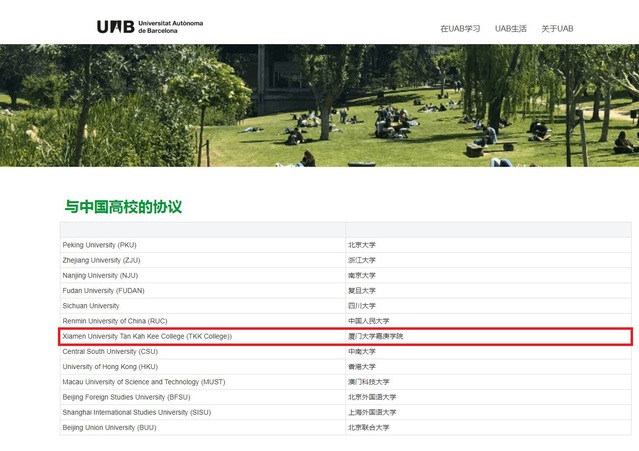Click University of Hong Kong (HKU)
This screenshot has height=451, width=639.
pyautogui.click(x=110, y=367)
